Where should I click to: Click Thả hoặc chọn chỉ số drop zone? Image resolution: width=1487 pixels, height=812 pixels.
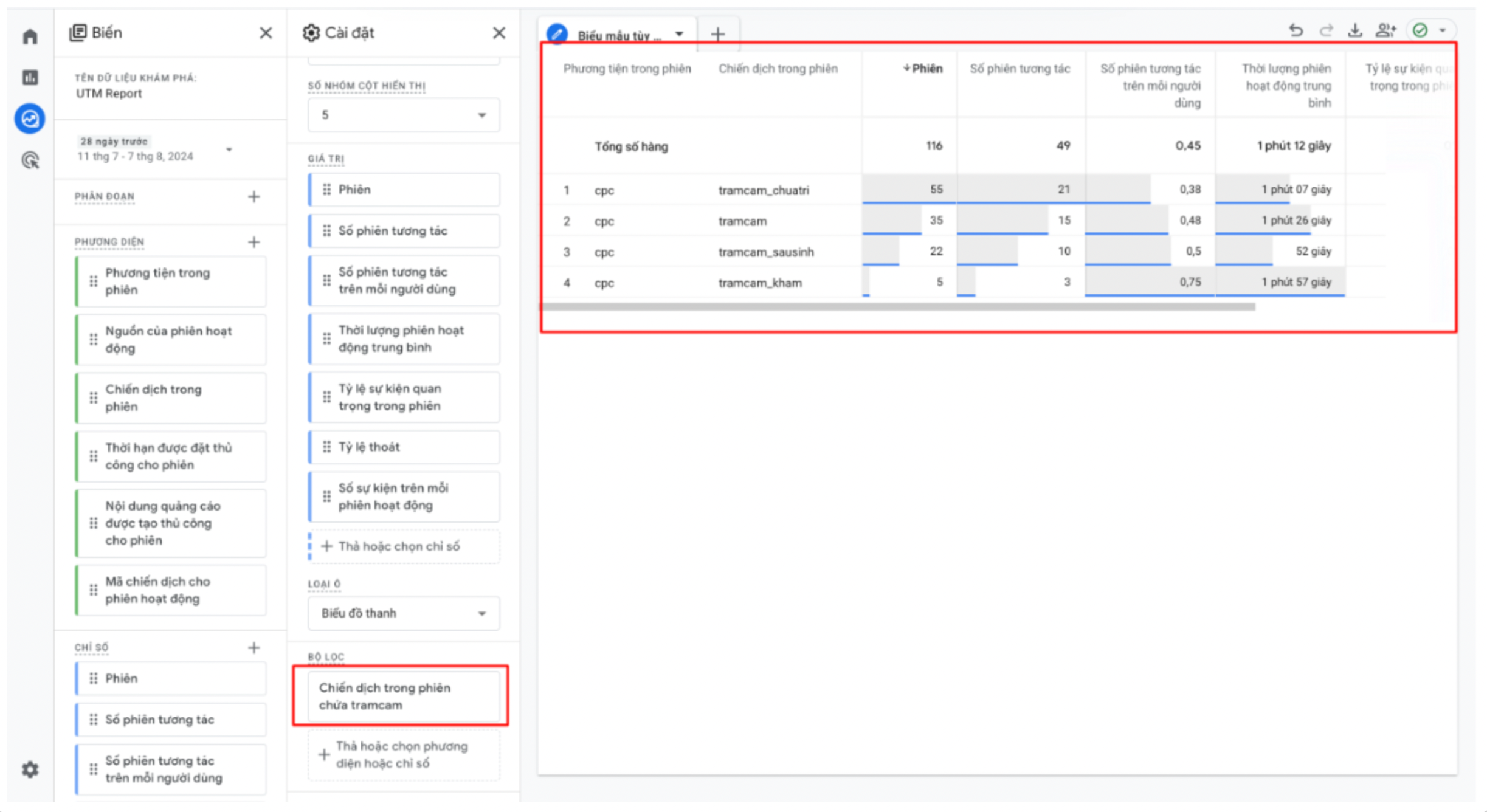pos(404,546)
